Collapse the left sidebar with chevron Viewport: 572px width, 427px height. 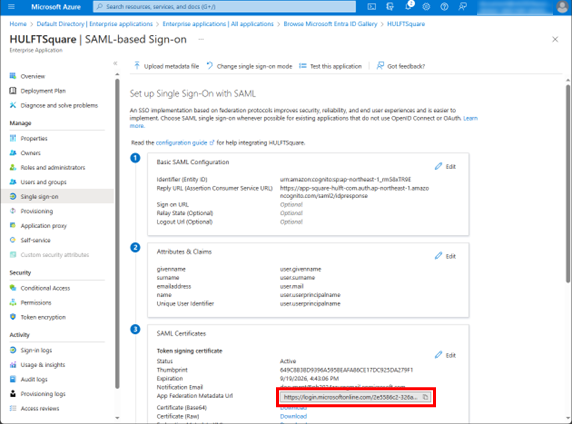[x=115, y=63]
